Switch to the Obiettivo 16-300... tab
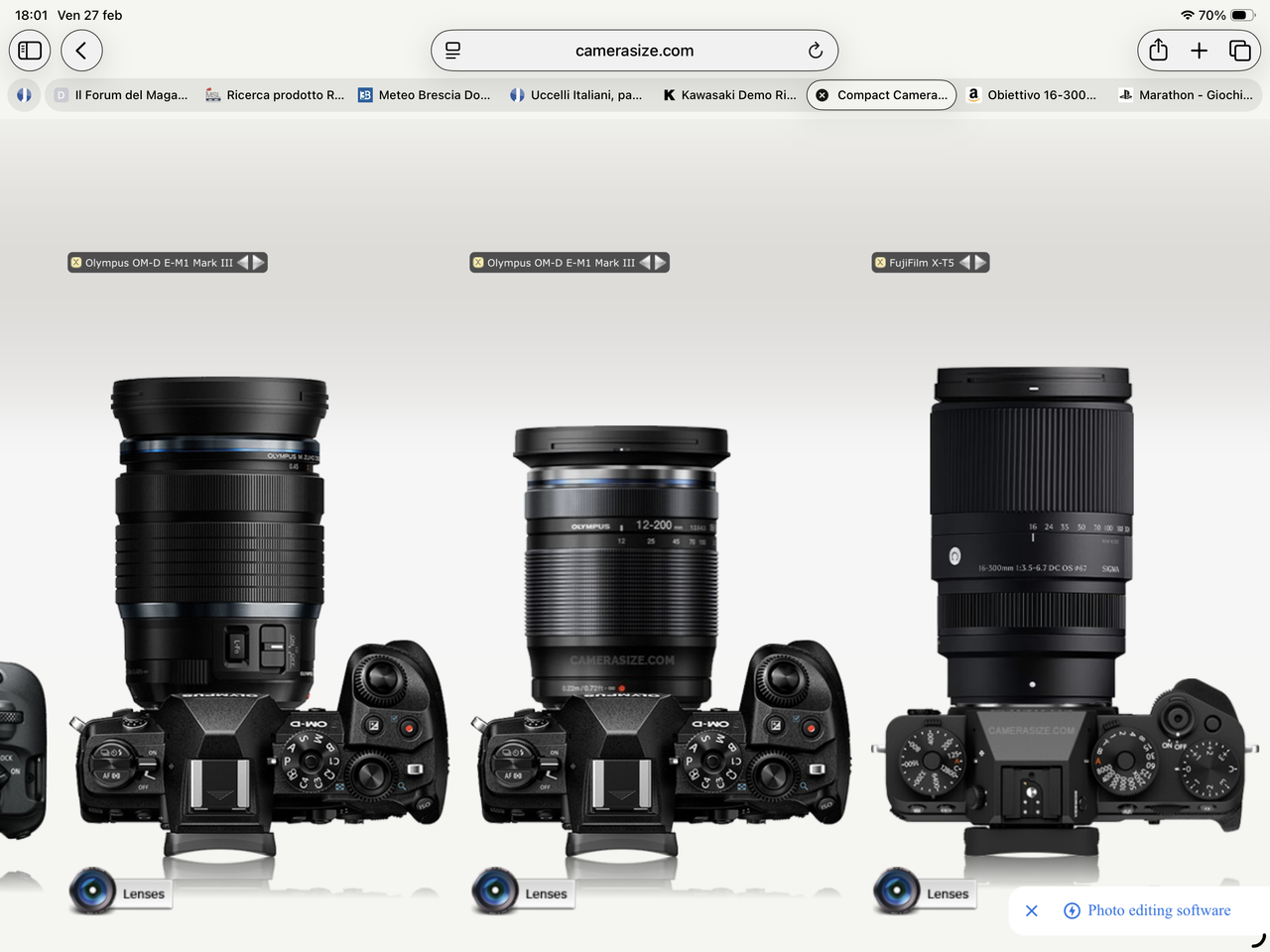The image size is (1270, 952). click(x=1033, y=95)
